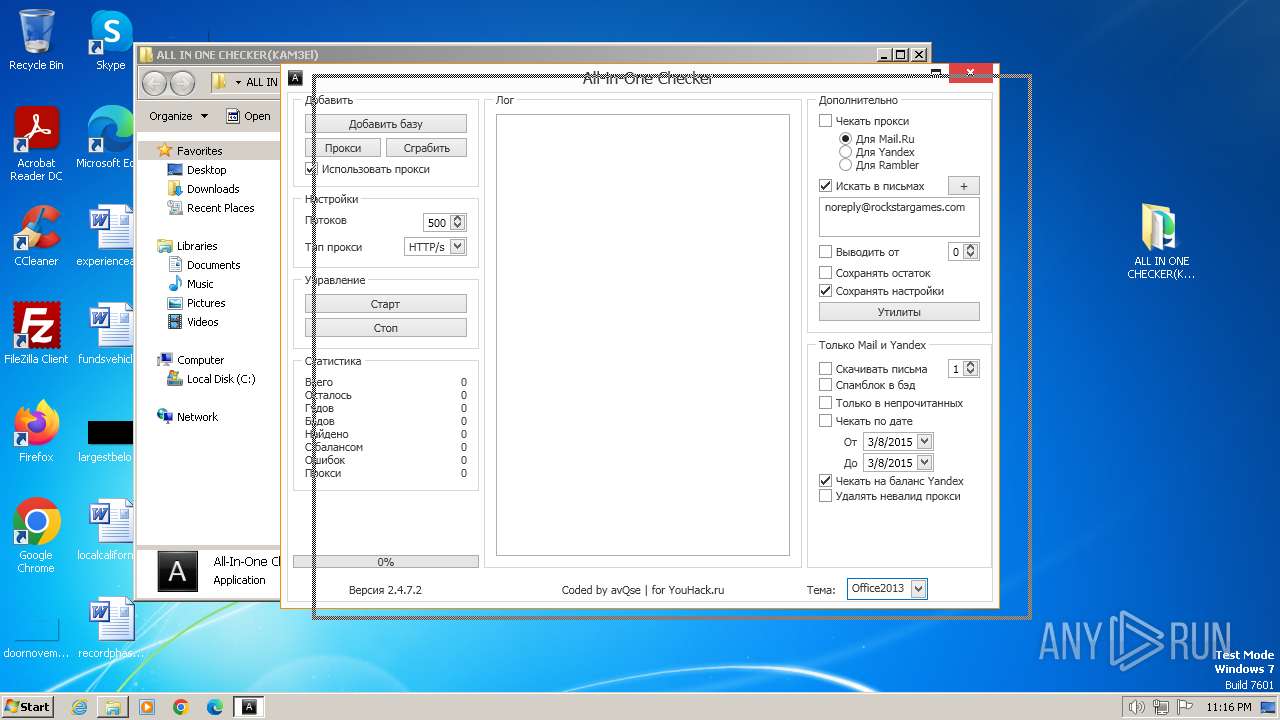1280x720 pixels.
Task: Open the CCleaner desktop shortcut
Action: click(x=36, y=236)
